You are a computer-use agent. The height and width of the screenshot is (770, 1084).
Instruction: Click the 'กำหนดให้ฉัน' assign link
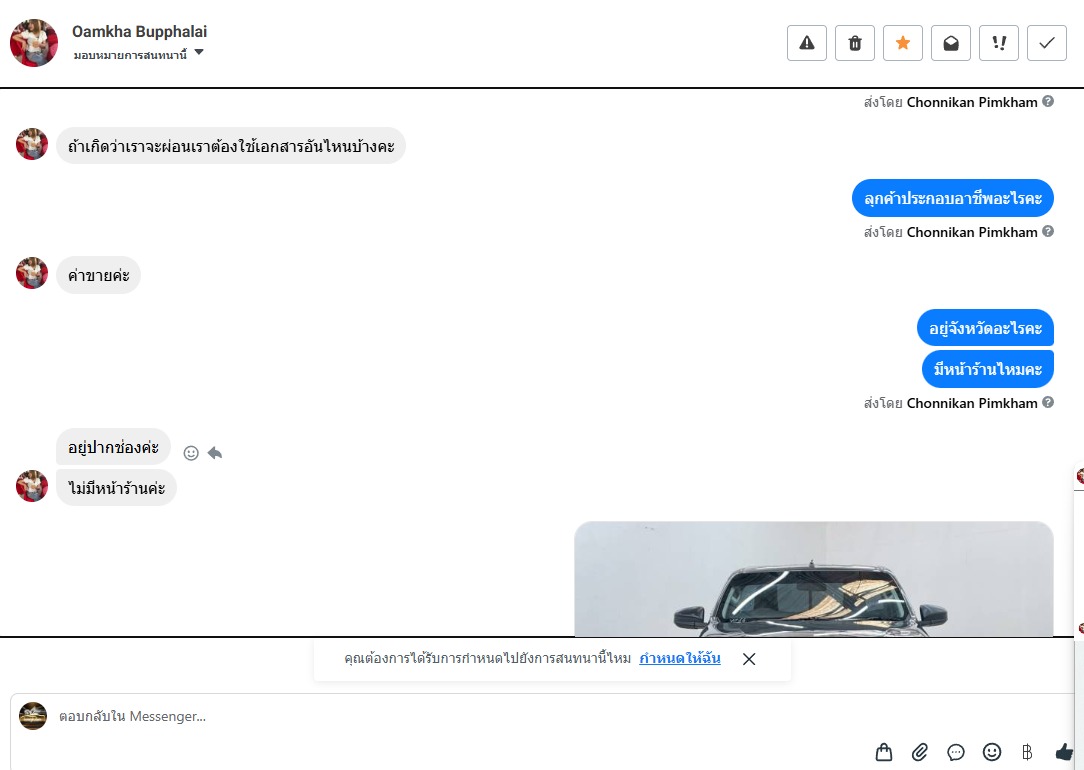pos(680,658)
